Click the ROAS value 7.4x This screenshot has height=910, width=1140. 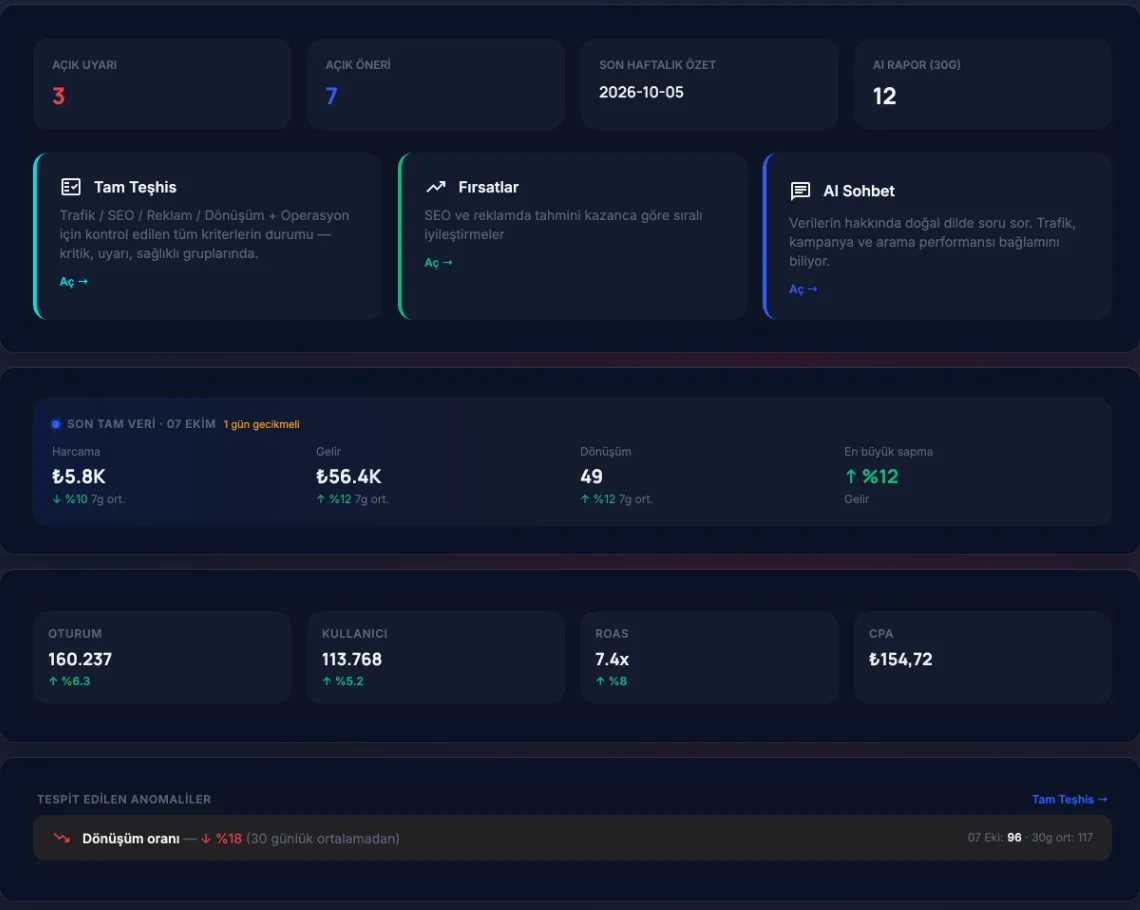(x=612, y=659)
